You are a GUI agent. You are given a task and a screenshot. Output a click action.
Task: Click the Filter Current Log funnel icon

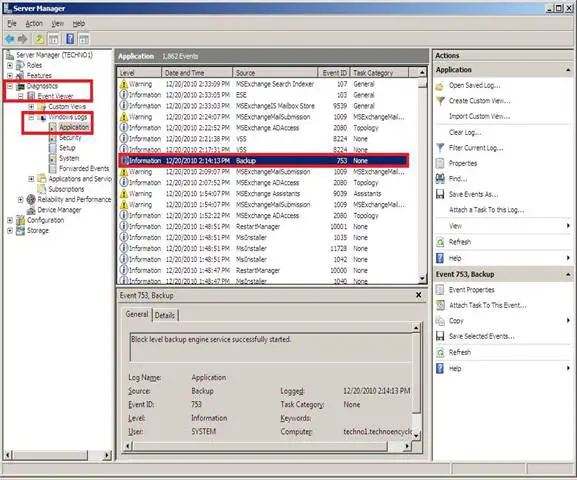coord(440,148)
